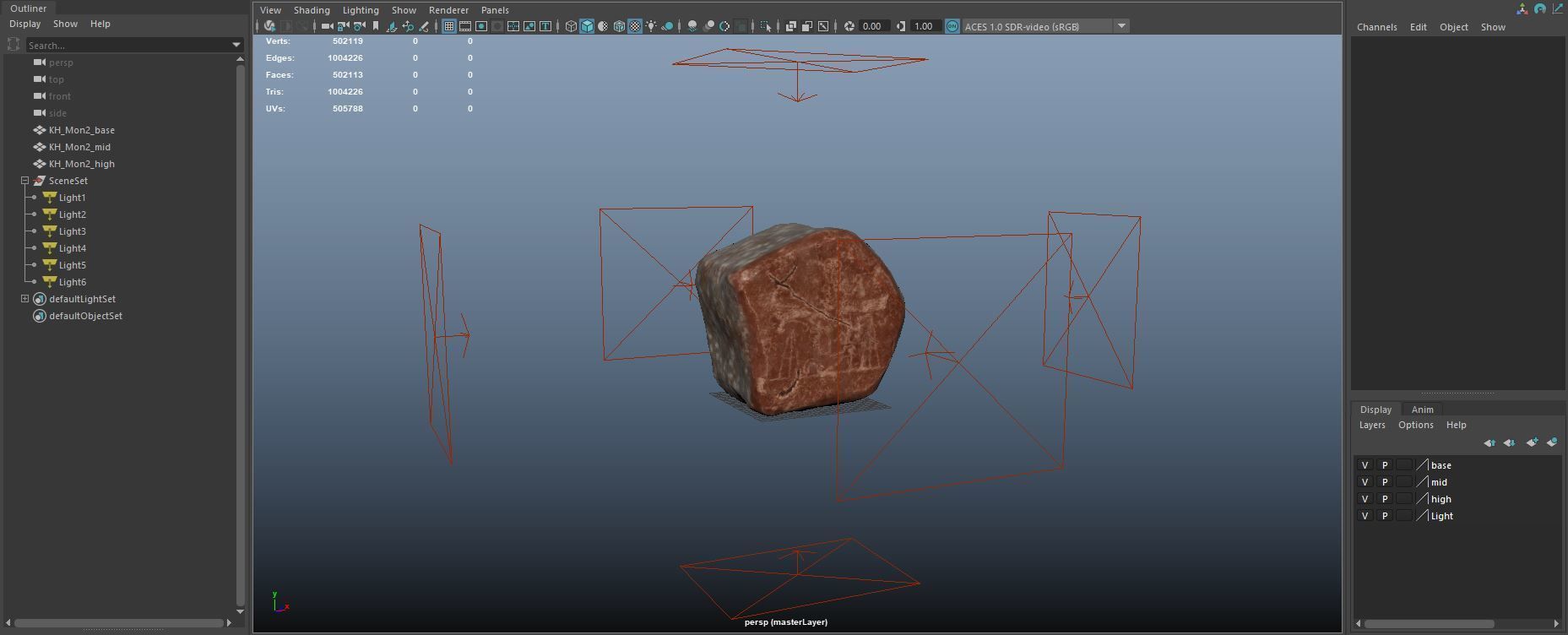The width and height of the screenshot is (1568, 635).
Task: Toggle the film gate icon
Action: click(465, 26)
